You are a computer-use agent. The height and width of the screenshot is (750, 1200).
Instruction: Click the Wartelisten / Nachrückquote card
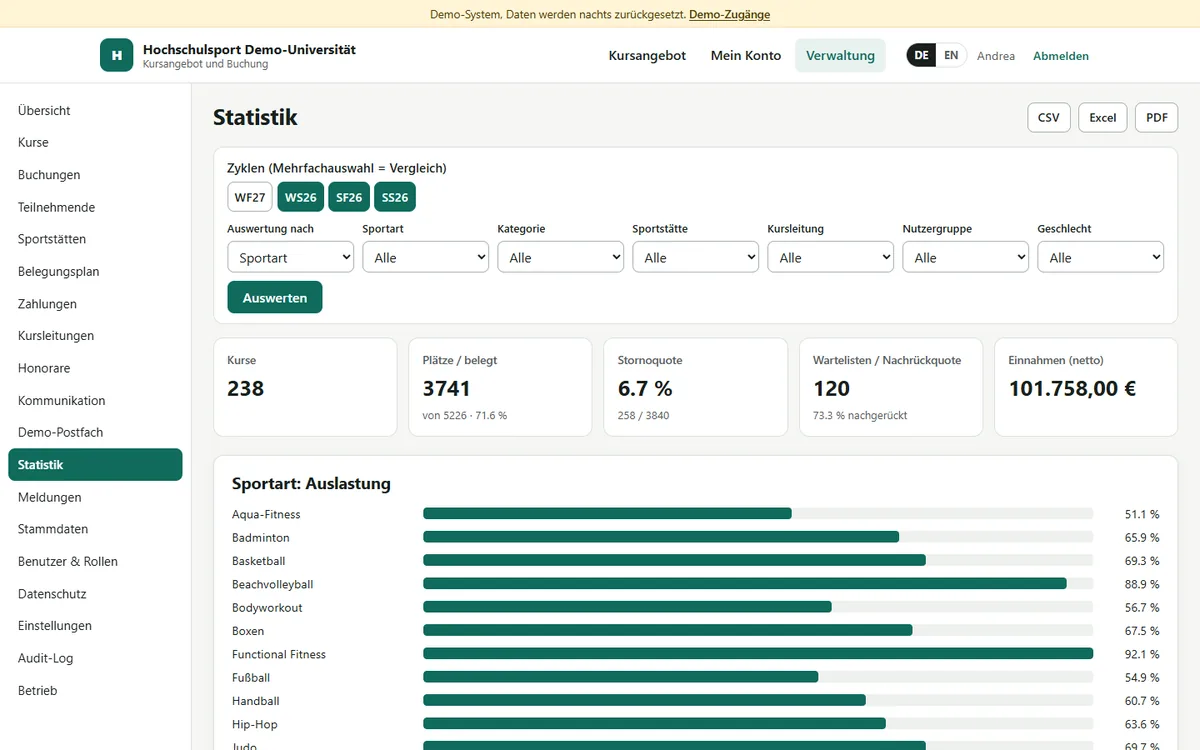tap(891, 387)
